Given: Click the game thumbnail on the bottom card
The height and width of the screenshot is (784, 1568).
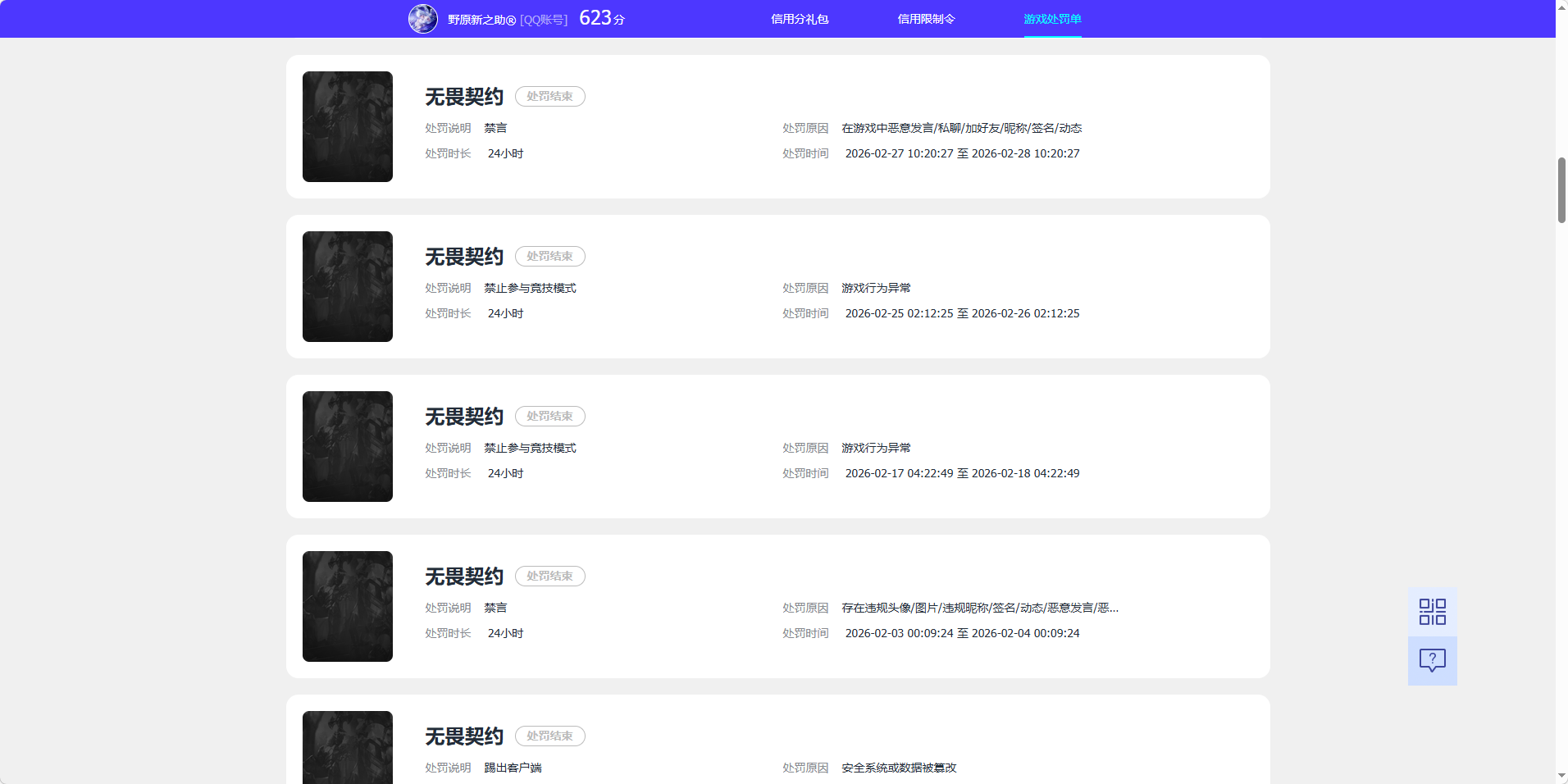Looking at the screenshot, I should click(347, 748).
